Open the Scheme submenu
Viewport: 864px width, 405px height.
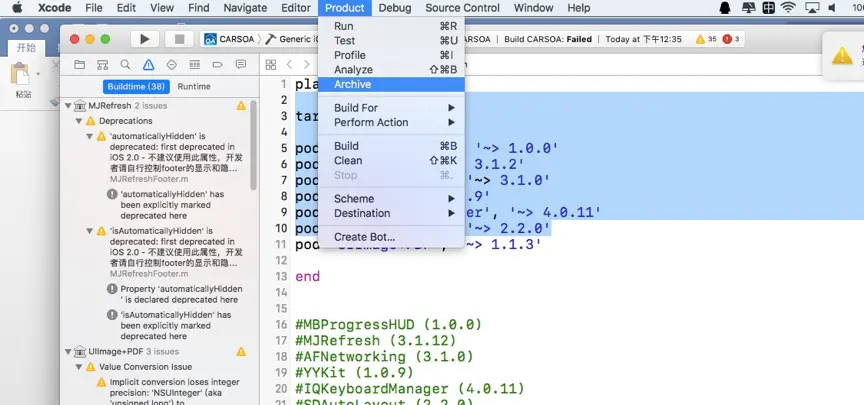(391, 199)
